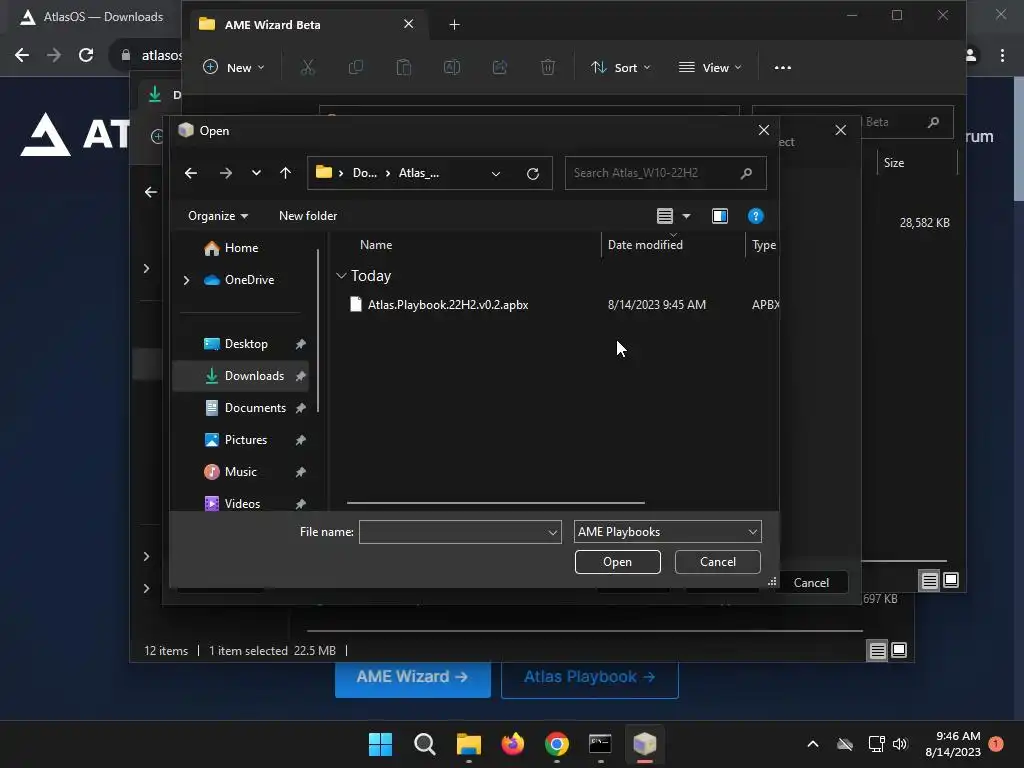Close the AME Wizard Beta tab
This screenshot has height=768, width=1024.
click(409, 24)
